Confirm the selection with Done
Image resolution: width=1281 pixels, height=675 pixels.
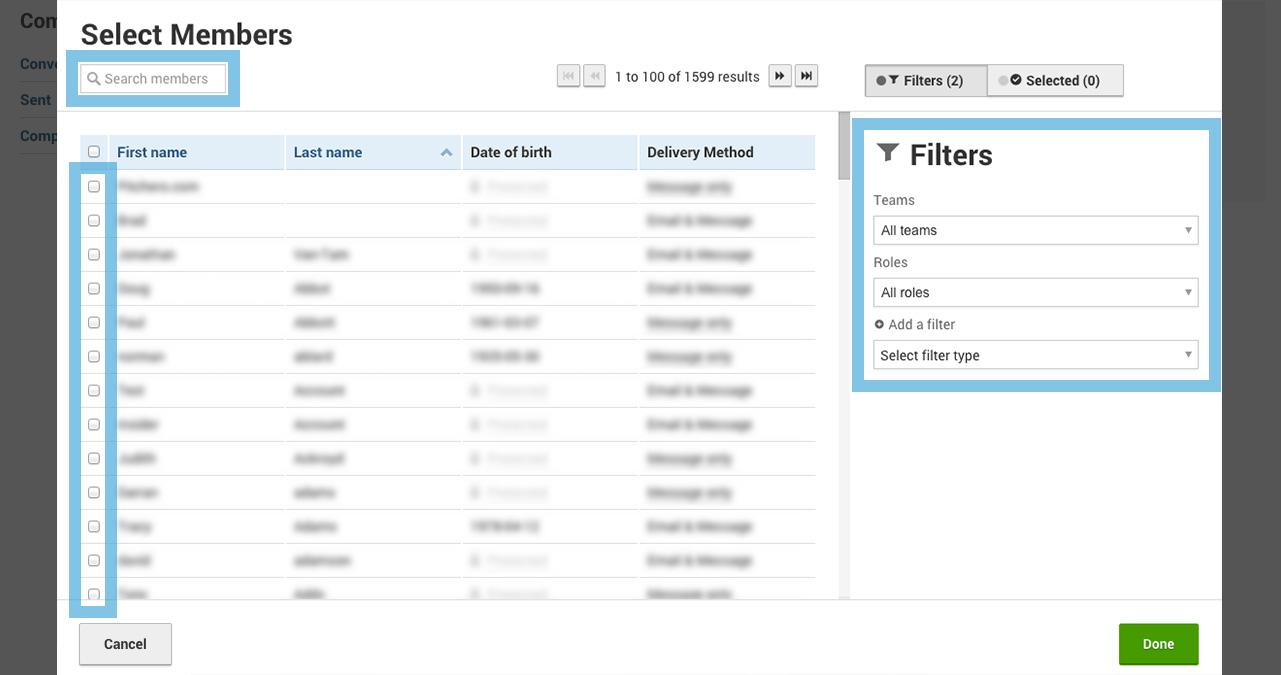pos(1158,644)
